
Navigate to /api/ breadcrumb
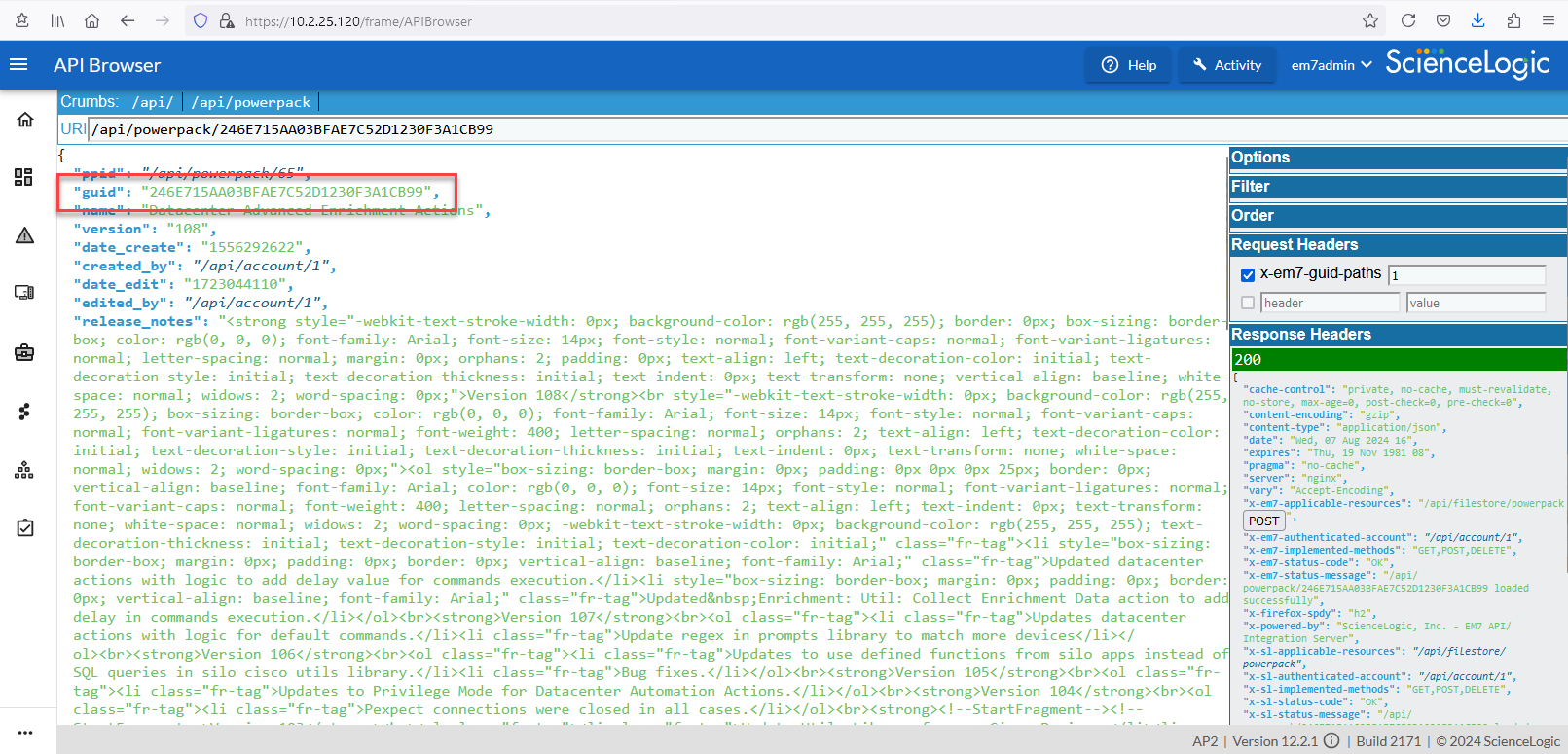(153, 102)
